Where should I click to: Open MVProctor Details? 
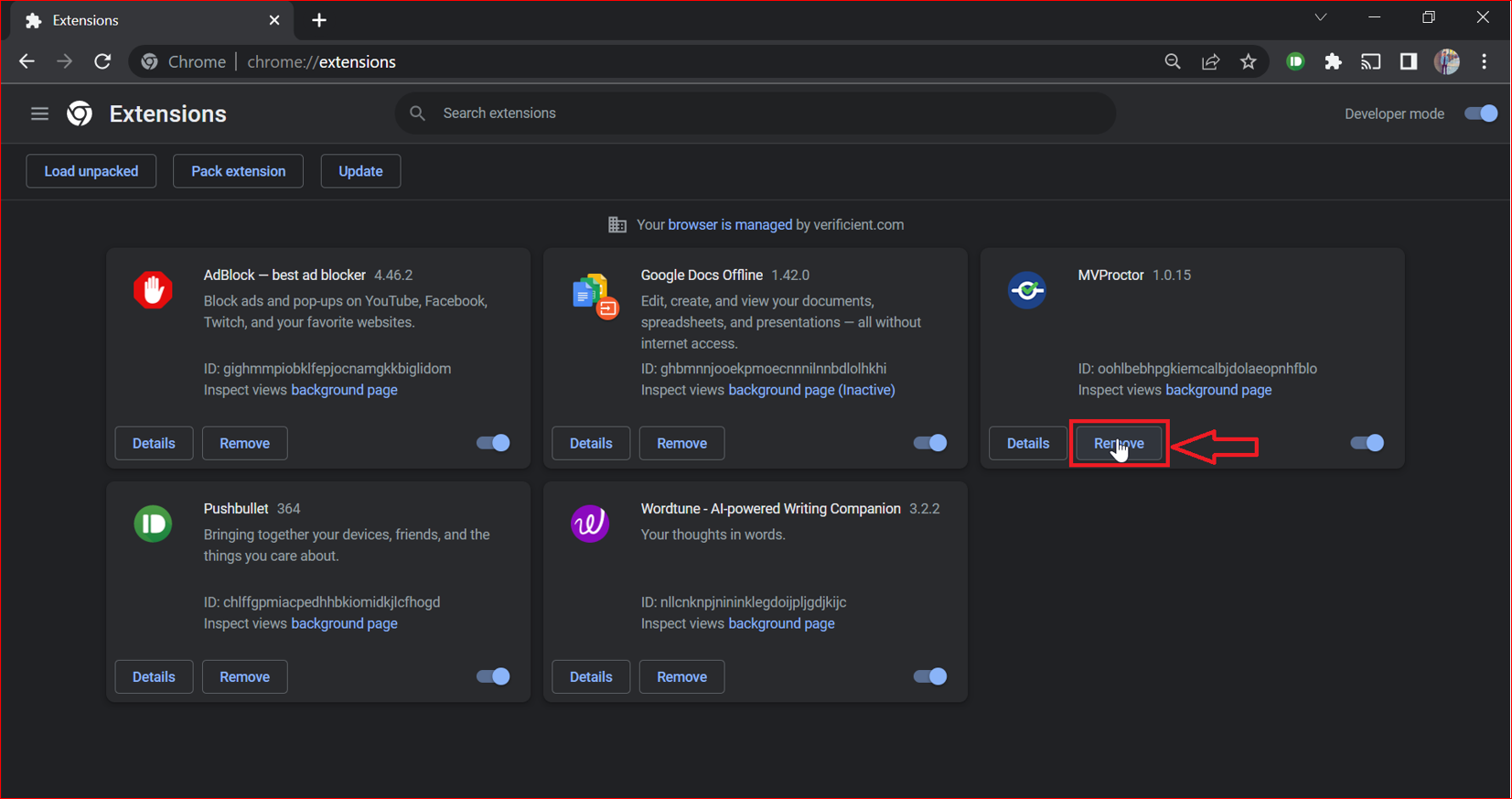click(1028, 443)
